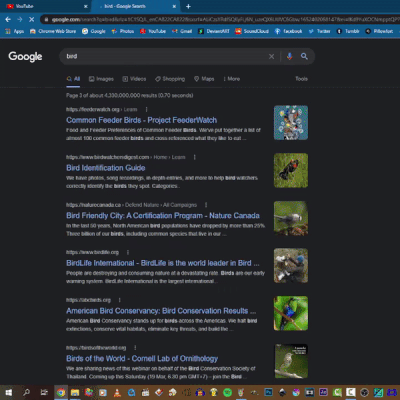Open Task View on taskbar

pyautogui.click(x=44, y=392)
